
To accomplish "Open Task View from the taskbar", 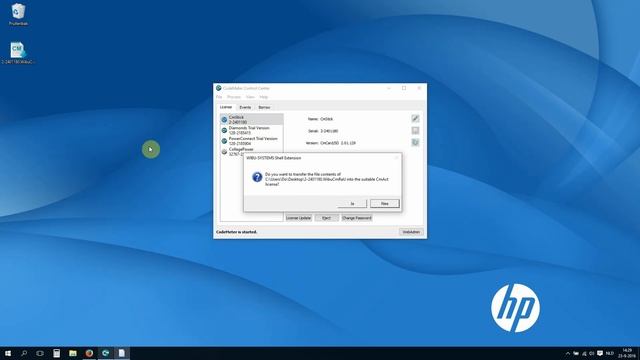I will [x=40, y=353].
